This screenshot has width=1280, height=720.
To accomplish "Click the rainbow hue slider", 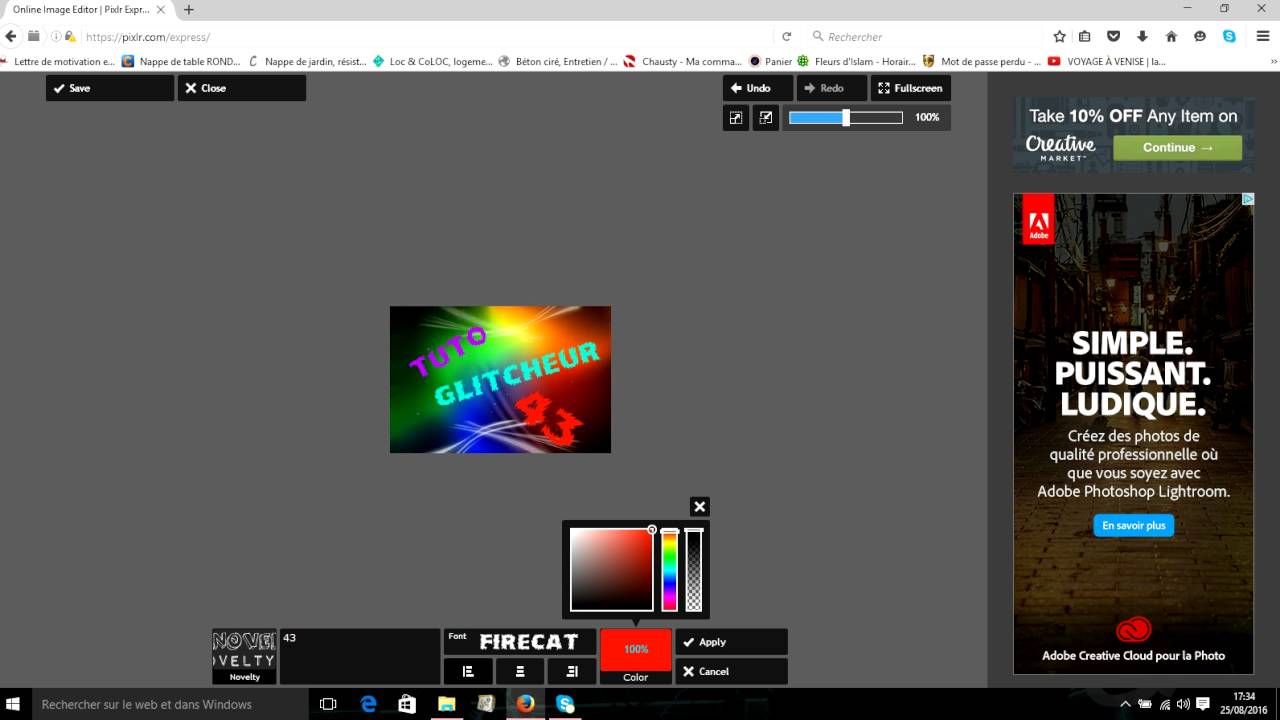I will [x=670, y=569].
